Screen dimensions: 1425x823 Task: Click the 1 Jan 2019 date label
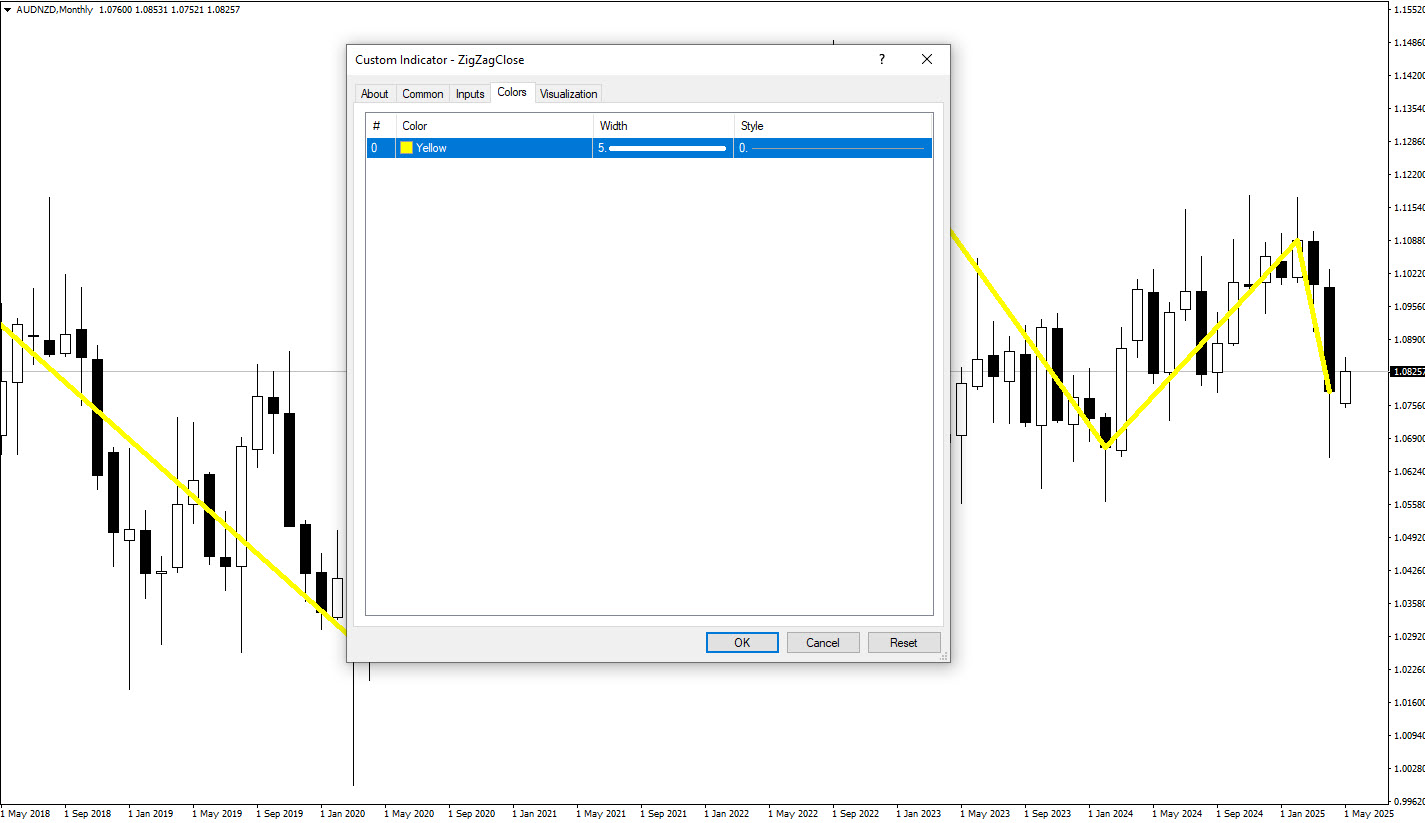(x=151, y=814)
